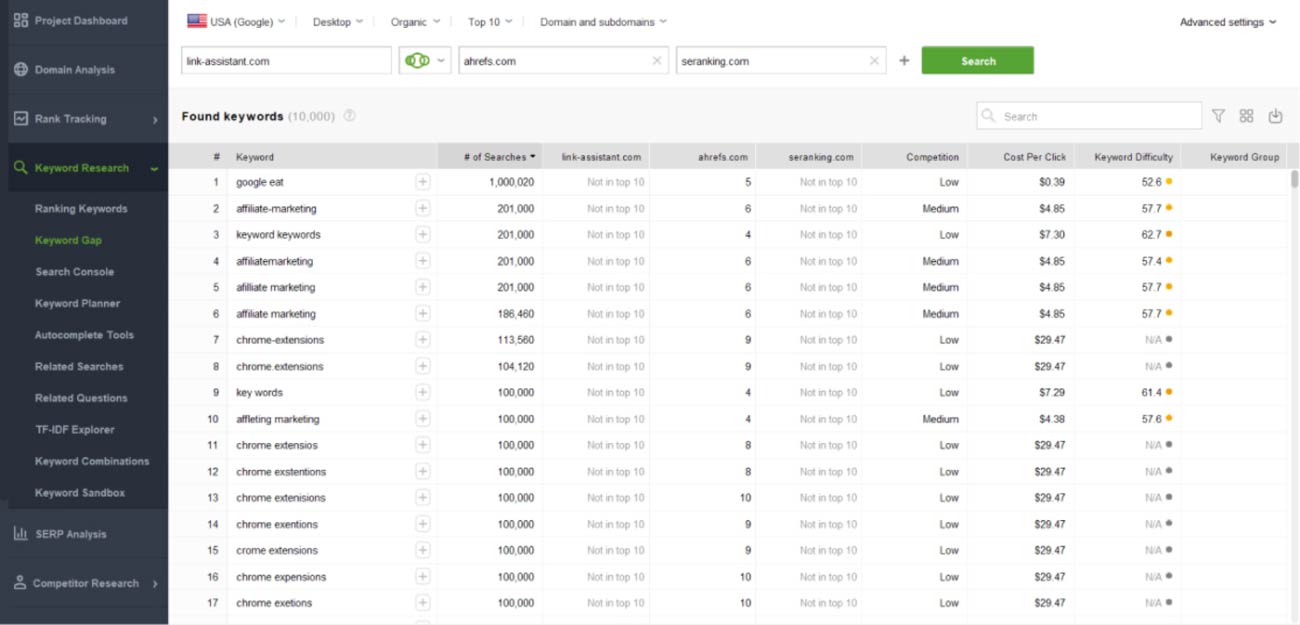This screenshot has height=625, width=1300.
Task: Open the filter funnel icon
Action: tap(1218, 116)
